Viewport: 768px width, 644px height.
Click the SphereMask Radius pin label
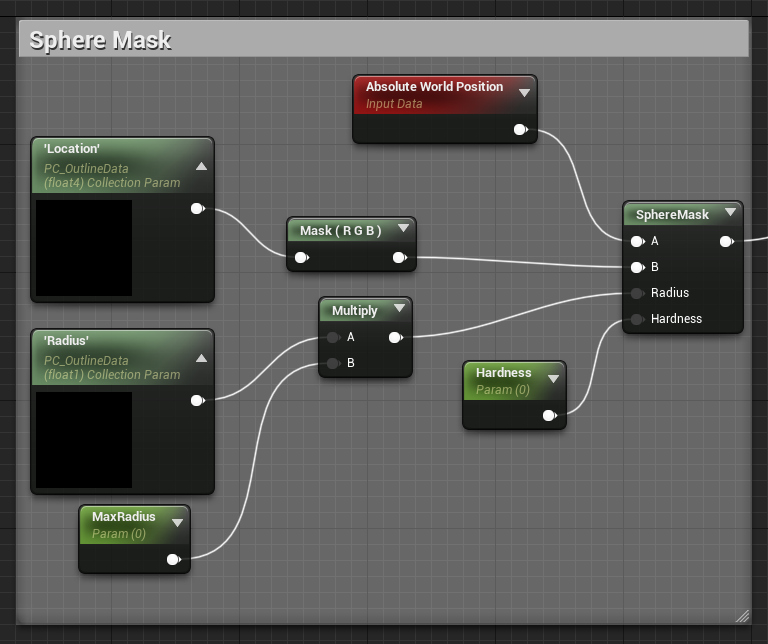coord(670,293)
